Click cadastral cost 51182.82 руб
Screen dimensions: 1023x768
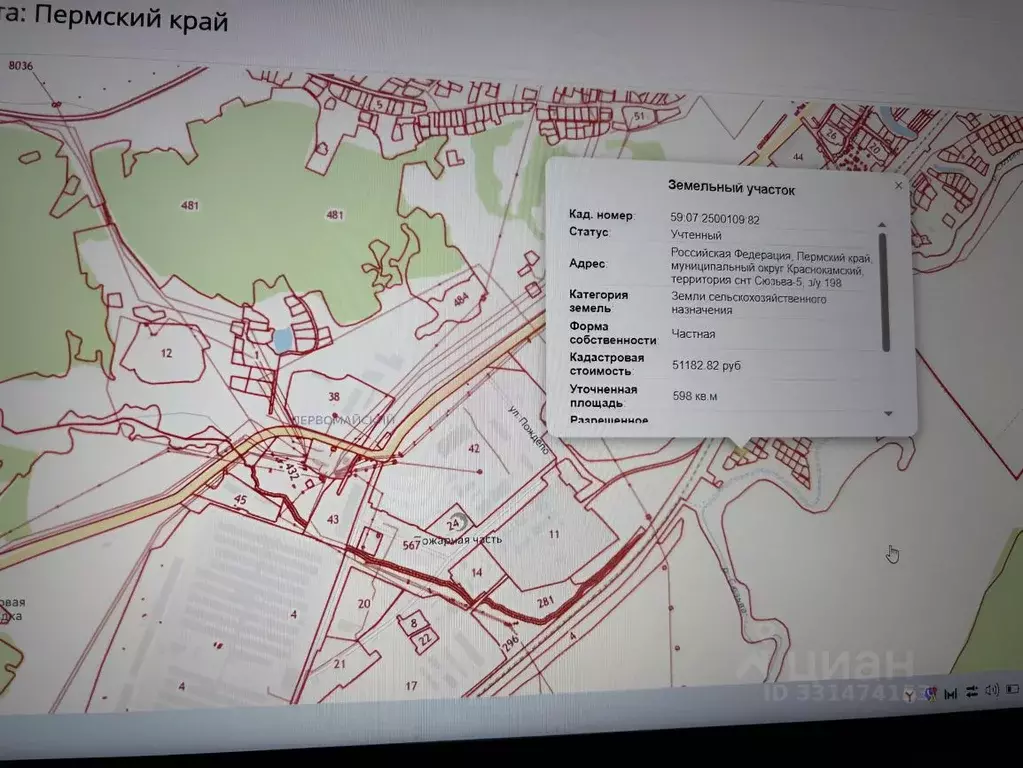[707, 365]
